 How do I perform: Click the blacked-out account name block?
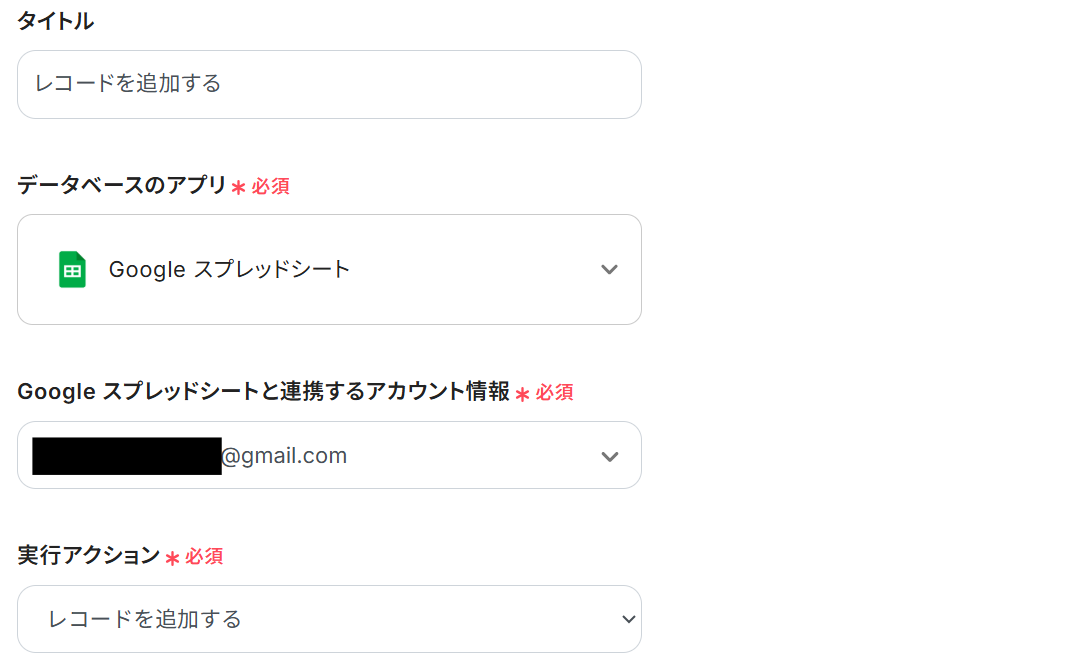click(x=126, y=456)
